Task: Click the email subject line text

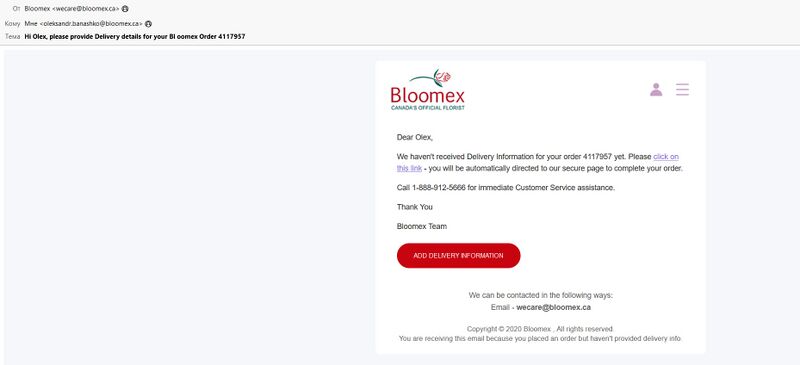Action: (135, 37)
